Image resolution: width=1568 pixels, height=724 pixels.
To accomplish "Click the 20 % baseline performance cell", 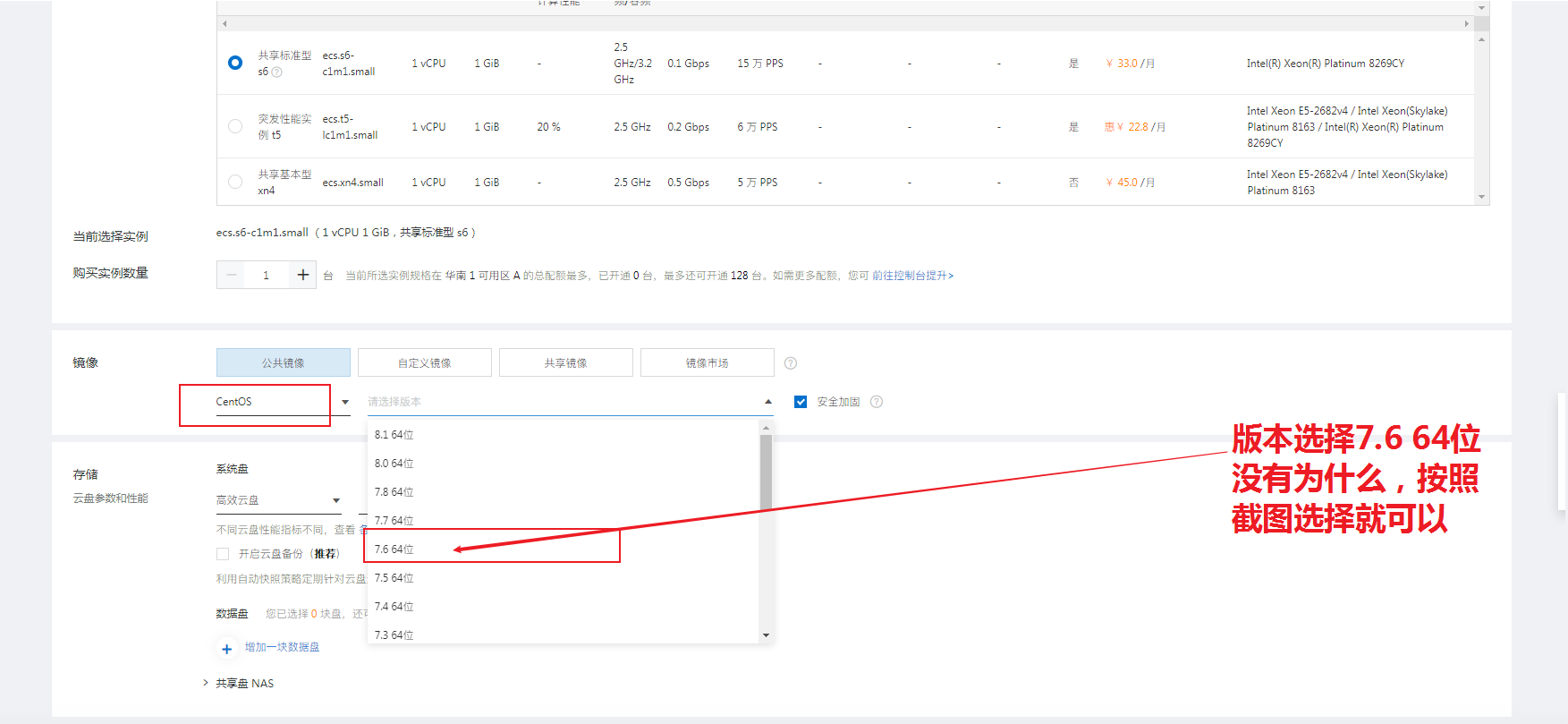I will coord(548,127).
